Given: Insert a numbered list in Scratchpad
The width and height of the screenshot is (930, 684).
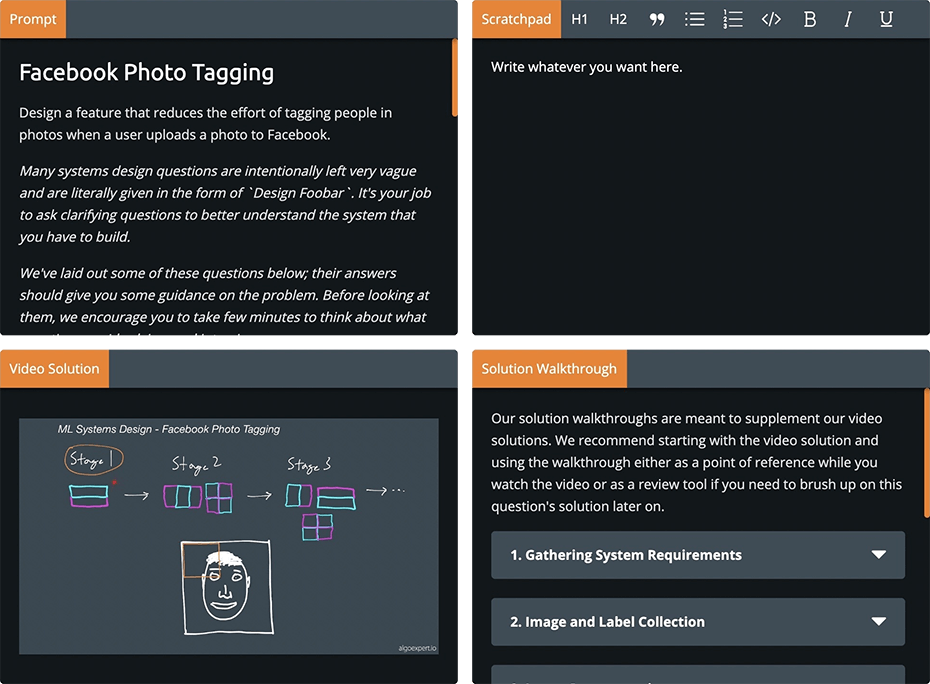Looking at the screenshot, I should (x=733, y=19).
